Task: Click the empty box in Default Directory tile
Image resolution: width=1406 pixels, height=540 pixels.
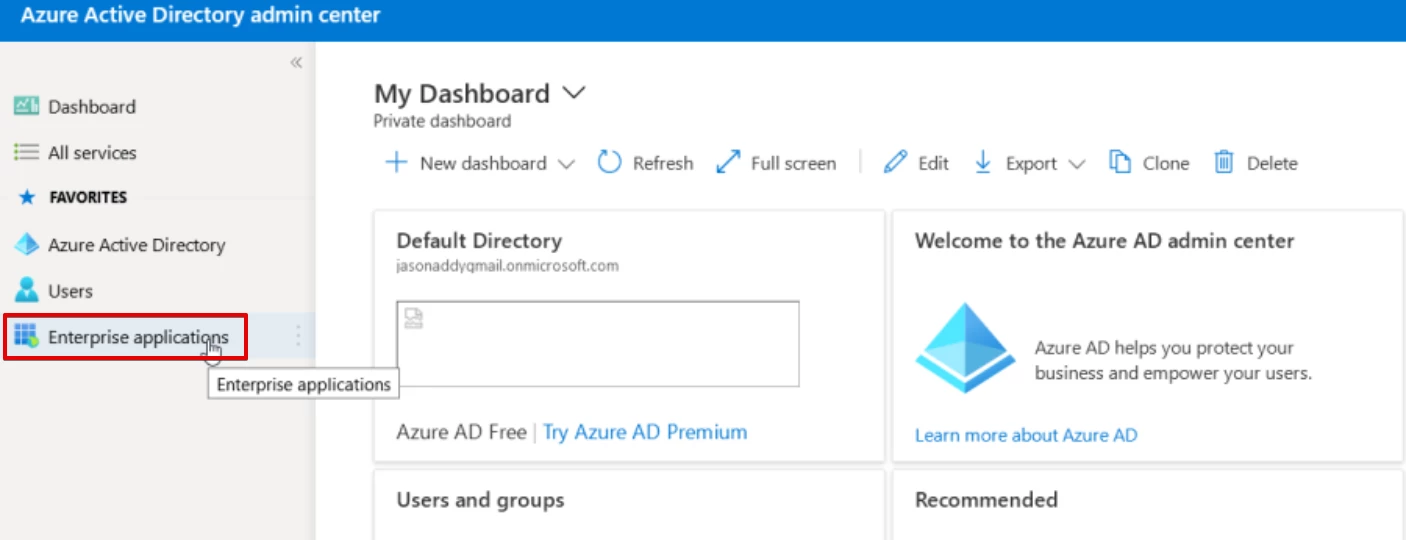Action: click(x=598, y=344)
